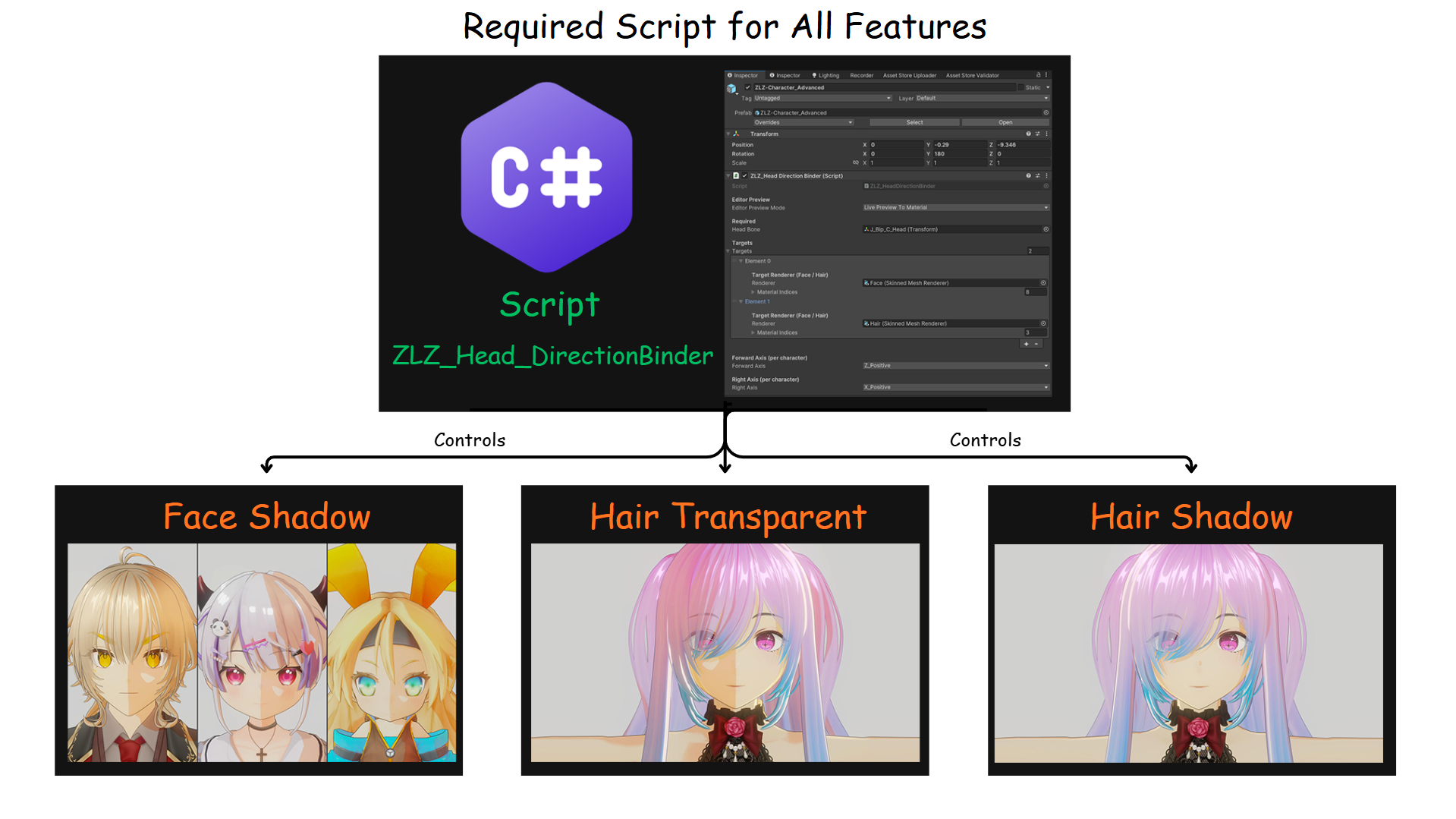Click the ZLZ-Character_Advanced prefab cube icon
This screenshot has height=819, width=1456.
731,89
